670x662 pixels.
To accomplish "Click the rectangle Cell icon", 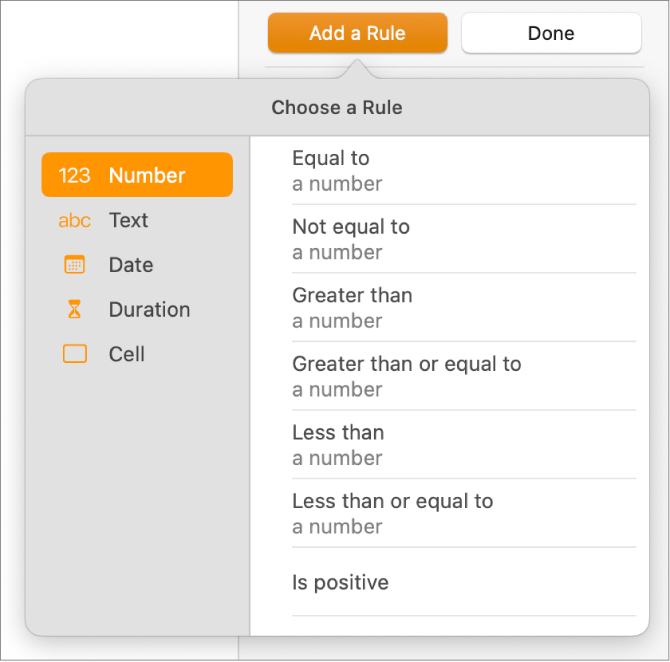I will tap(75, 354).
